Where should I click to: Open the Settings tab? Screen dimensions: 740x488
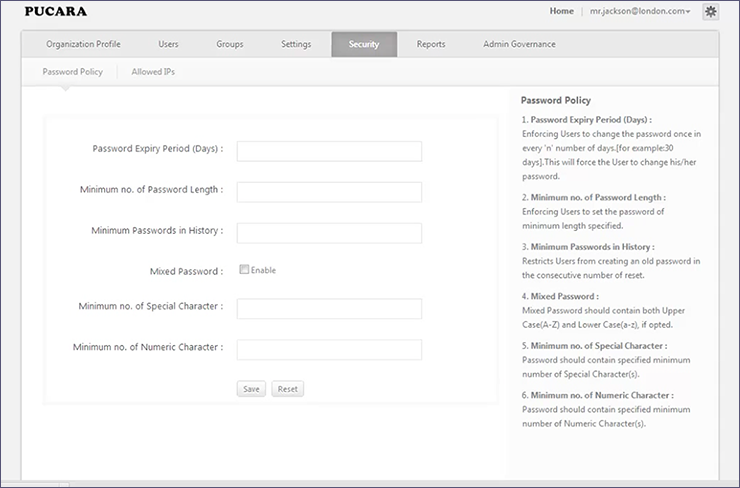point(296,44)
